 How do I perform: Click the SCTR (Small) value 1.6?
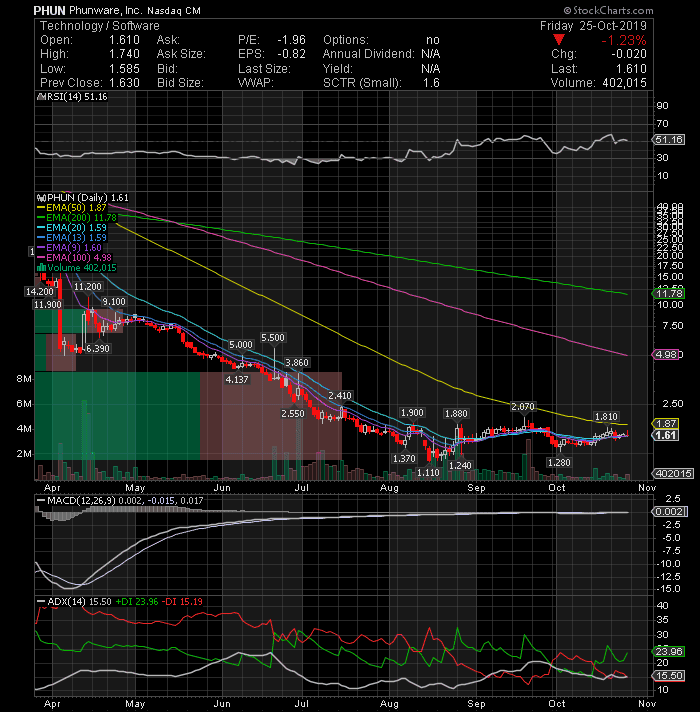431,83
